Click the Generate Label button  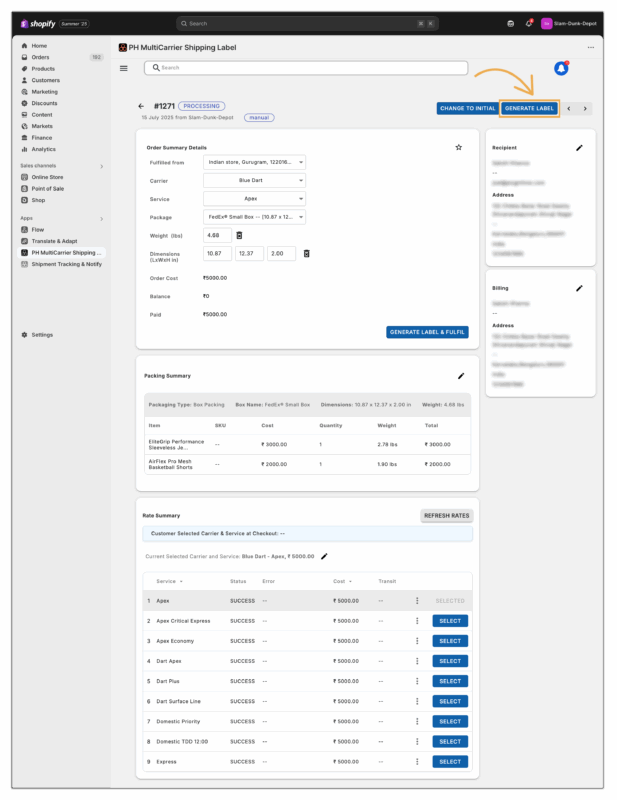click(529, 108)
